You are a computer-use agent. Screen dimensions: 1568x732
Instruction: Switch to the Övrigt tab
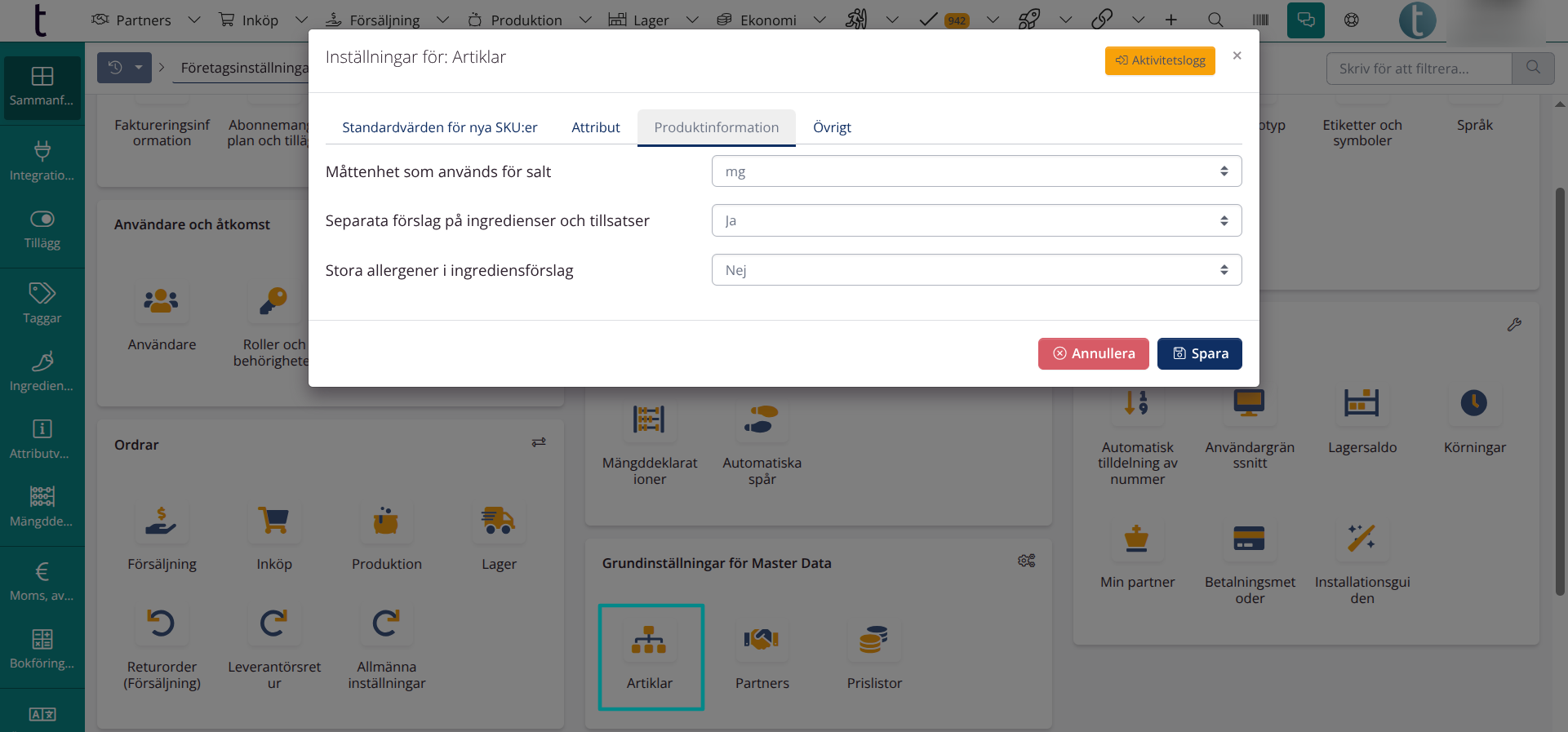[832, 127]
